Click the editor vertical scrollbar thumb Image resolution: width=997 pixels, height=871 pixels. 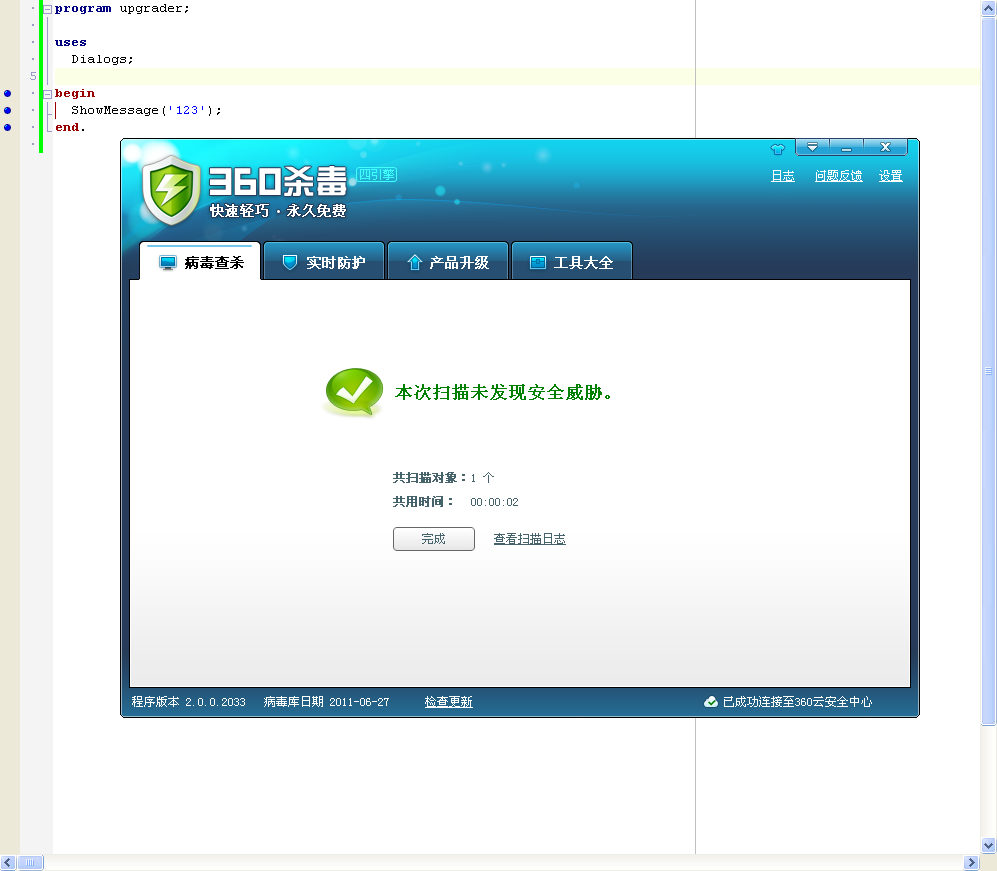(x=988, y=371)
